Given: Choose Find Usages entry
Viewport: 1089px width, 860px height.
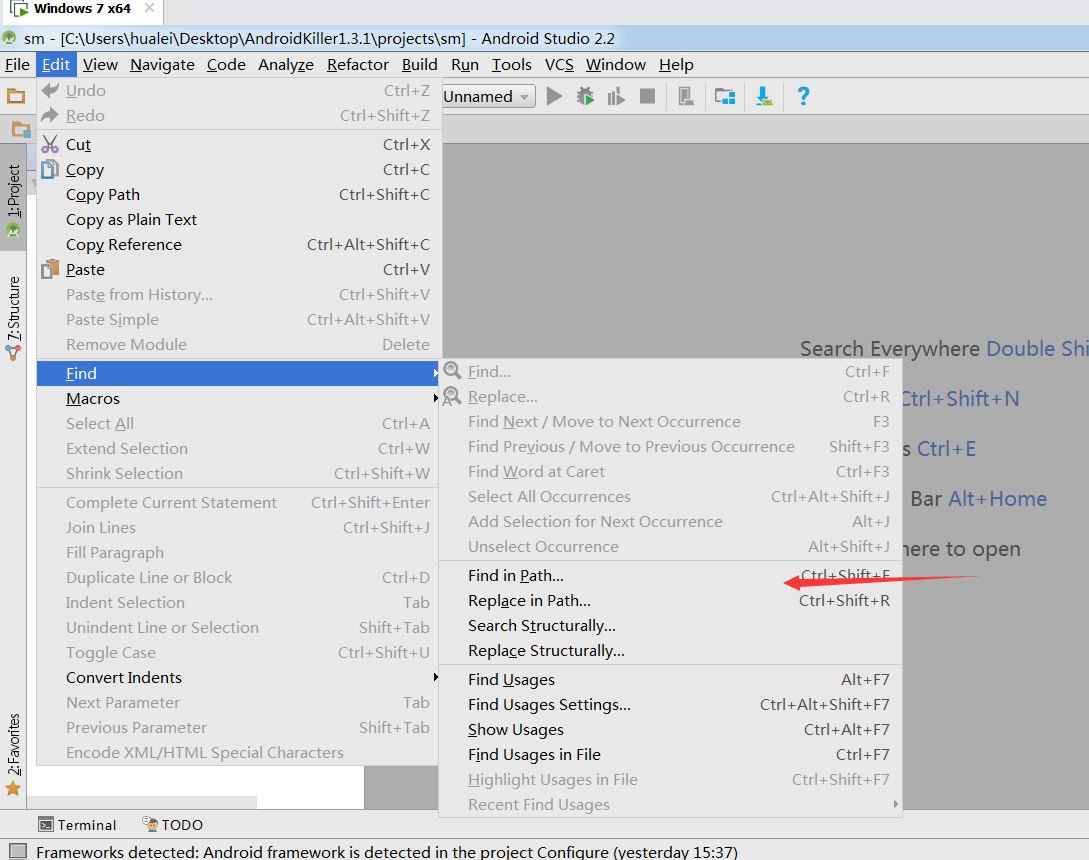Looking at the screenshot, I should tap(671, 679).
